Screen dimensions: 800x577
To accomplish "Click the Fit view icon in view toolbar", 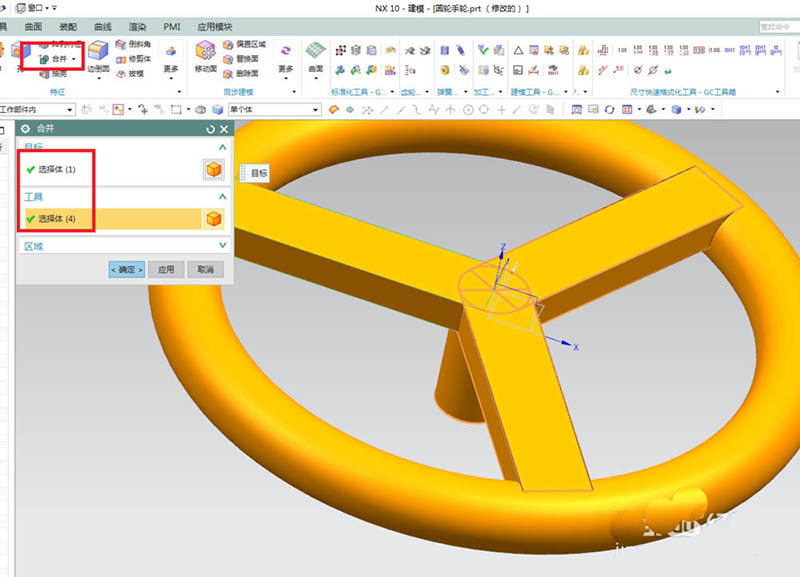I will pos(577,109).
